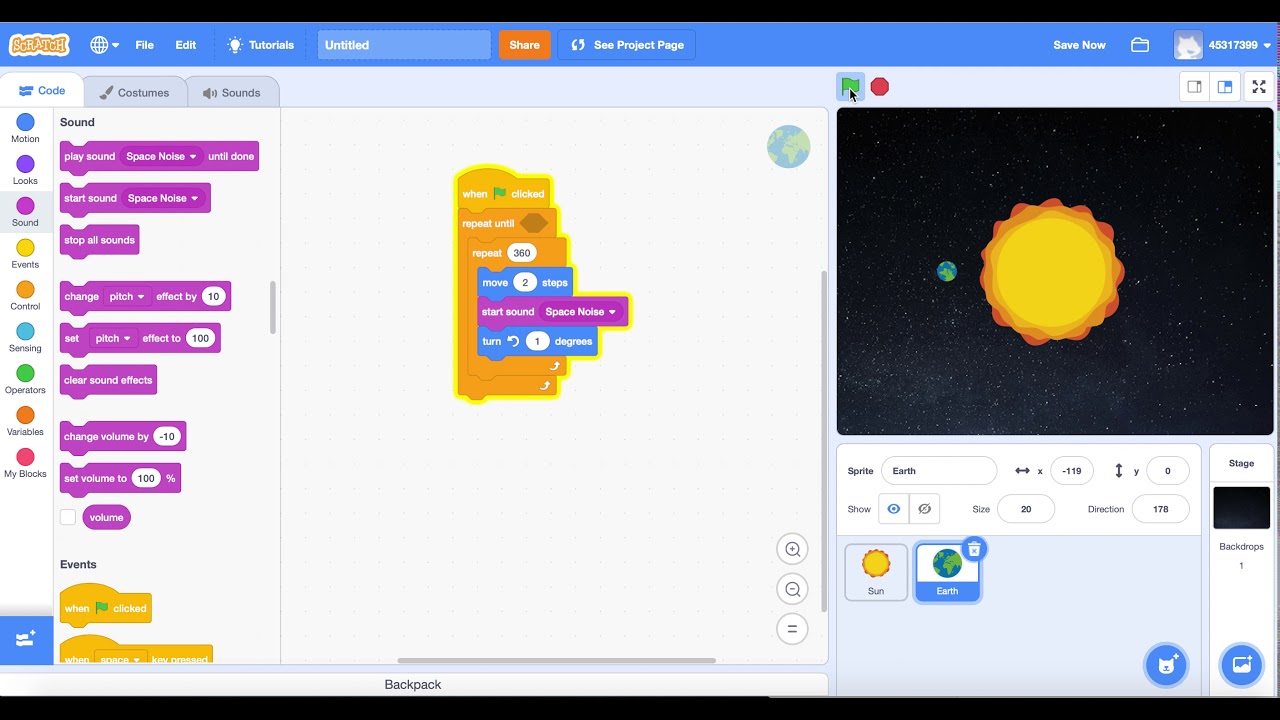Select the Control block category
1280x720 pixels.
click(x=25, y=297)
